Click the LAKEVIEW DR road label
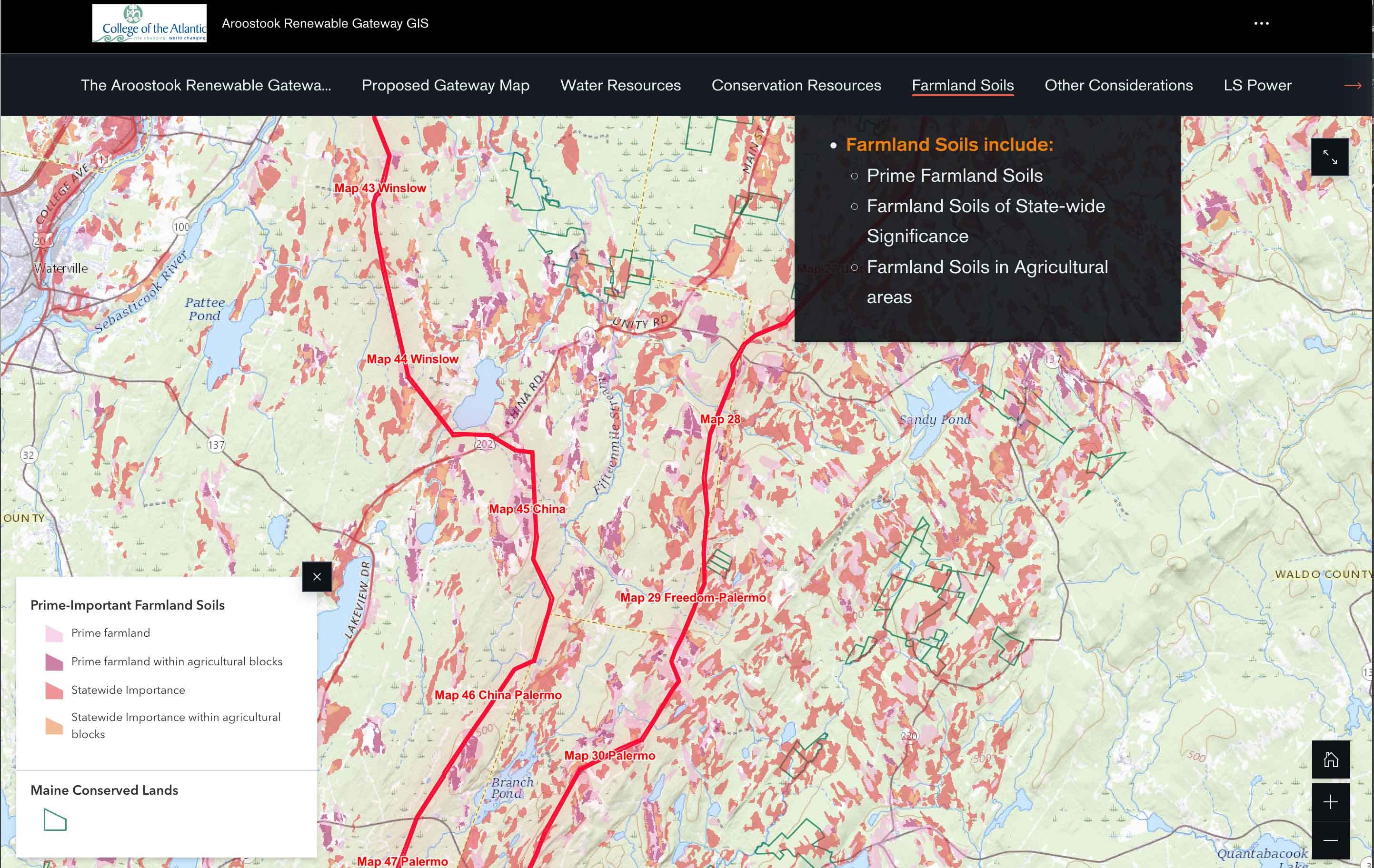1374x868 pixels. click(x=358, y=600)
